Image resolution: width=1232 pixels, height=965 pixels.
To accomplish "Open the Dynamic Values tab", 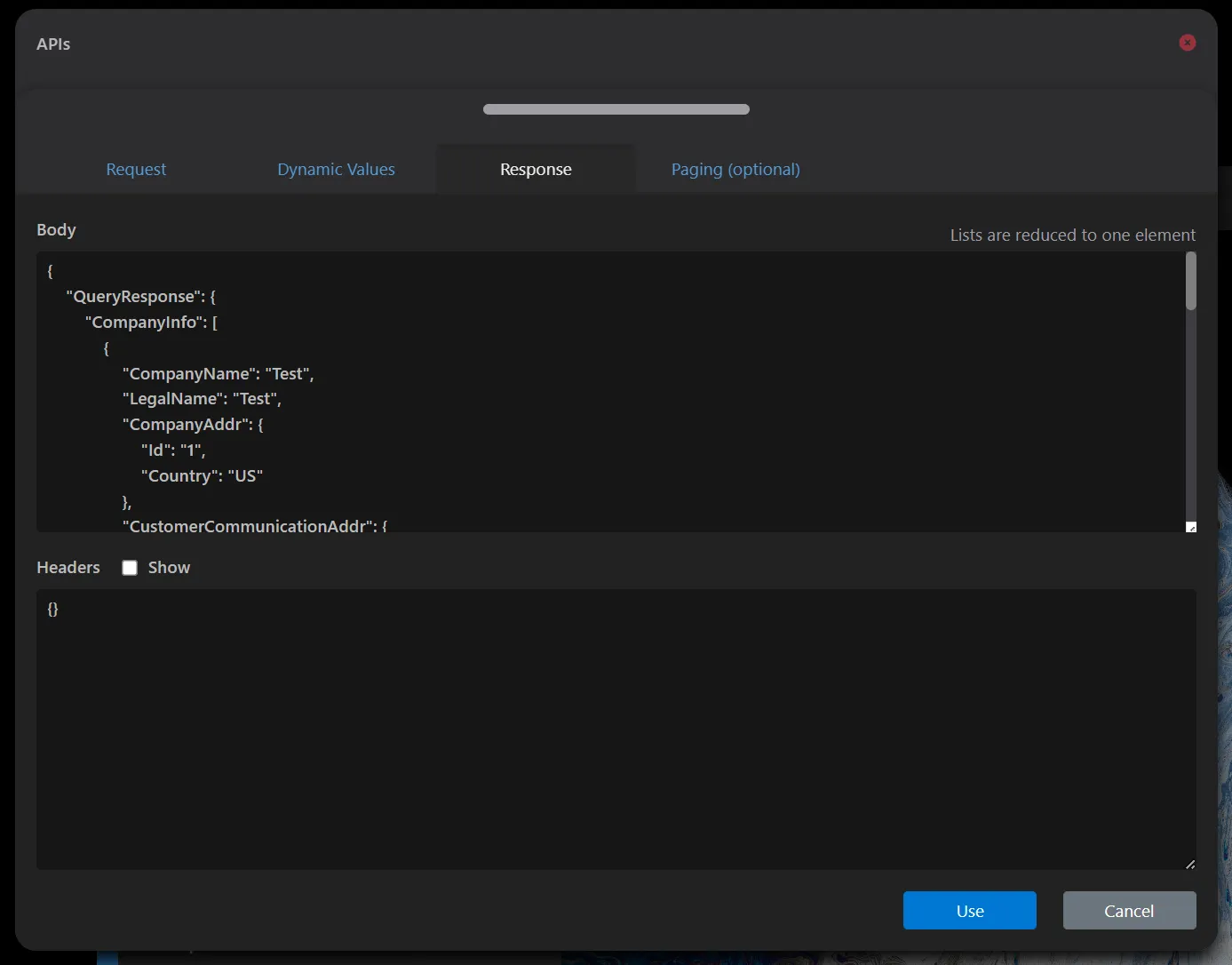I will (336, 169).
